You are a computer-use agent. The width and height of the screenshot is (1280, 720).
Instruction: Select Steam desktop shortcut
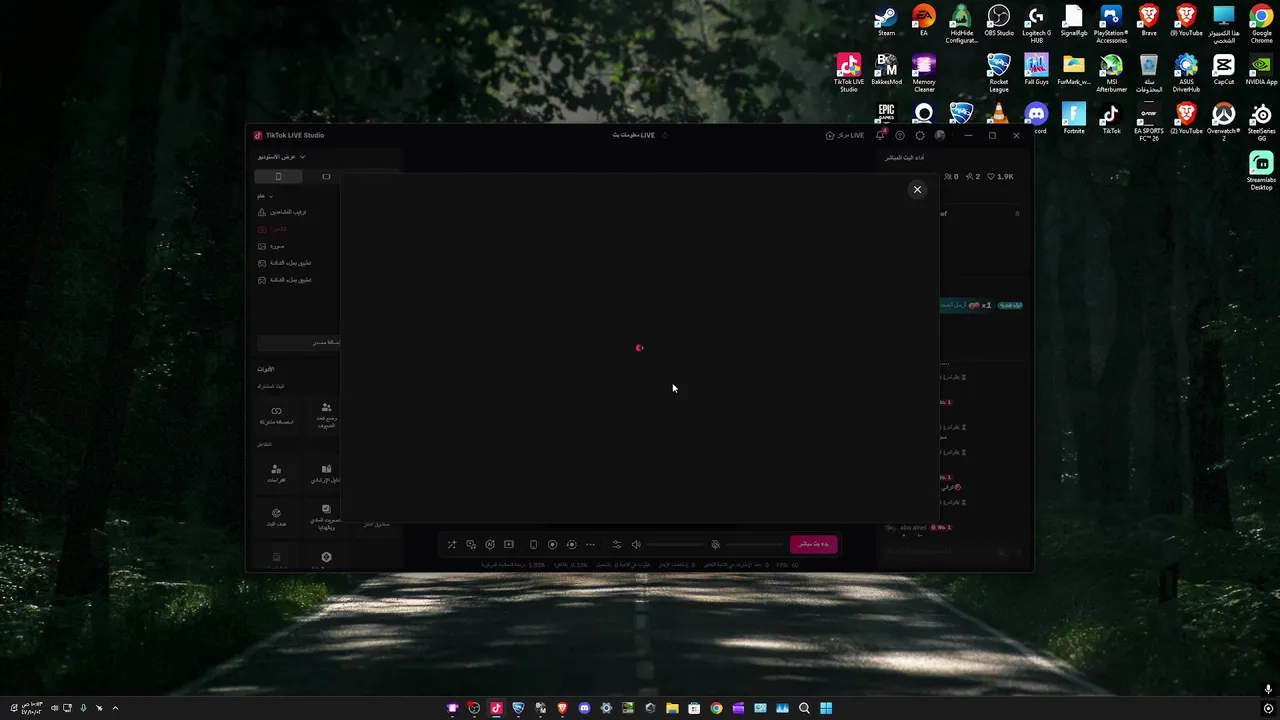click(886, 21)
